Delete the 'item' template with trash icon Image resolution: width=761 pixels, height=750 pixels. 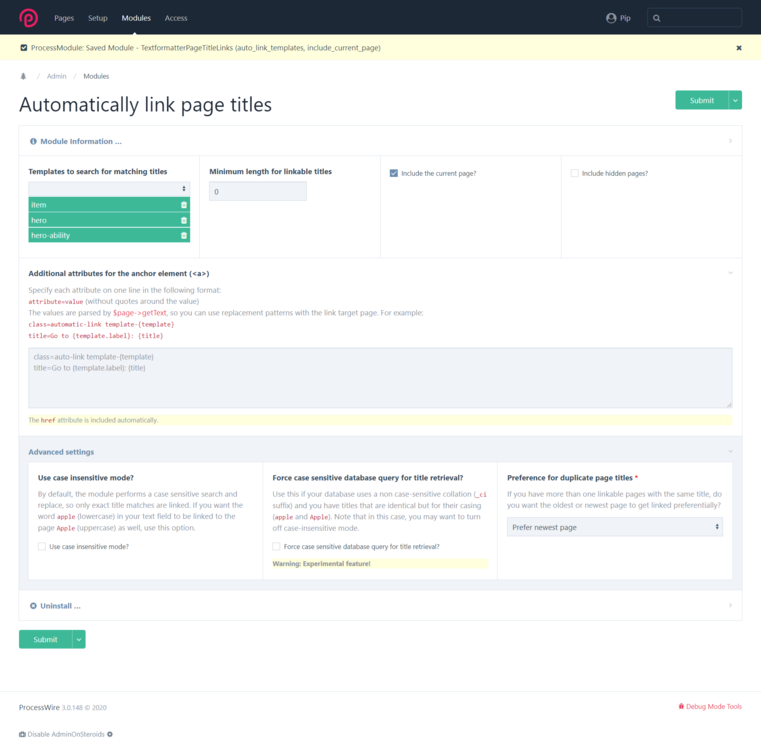[184, 205]
